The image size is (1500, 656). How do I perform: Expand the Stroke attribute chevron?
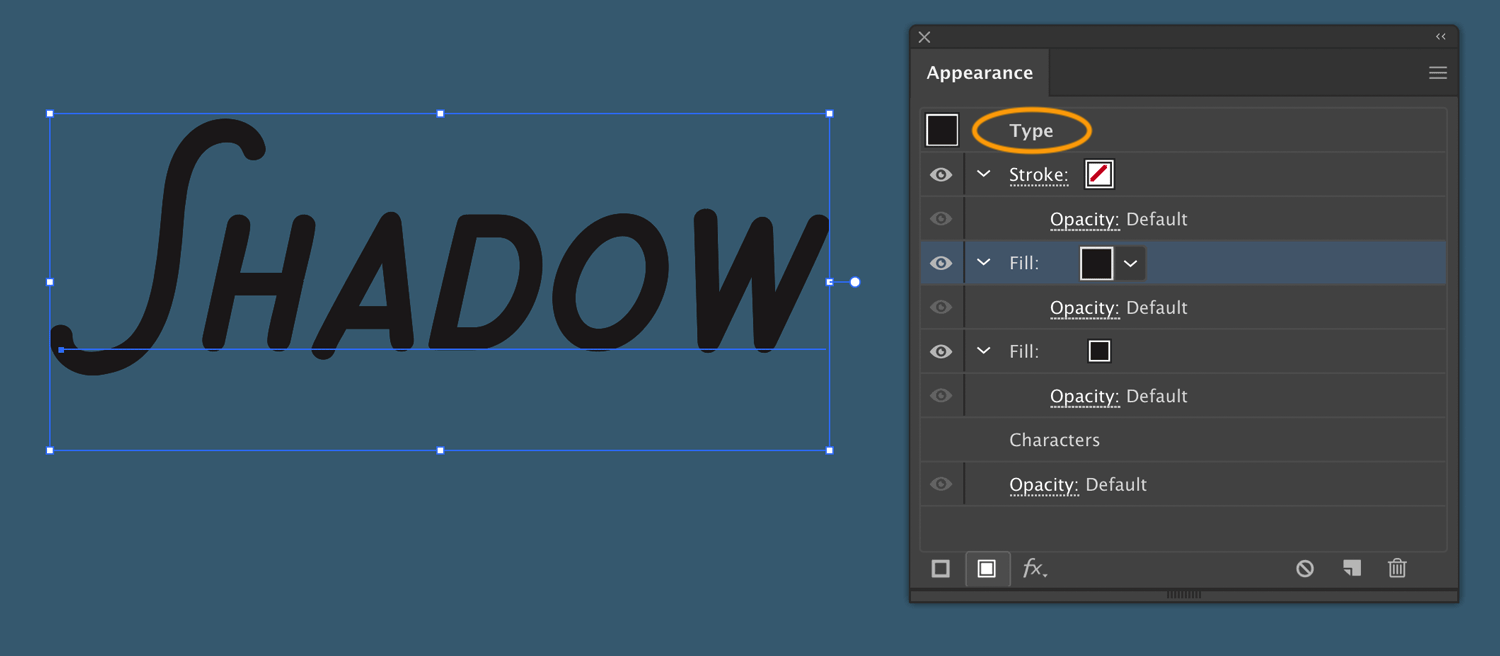point(982,174)
